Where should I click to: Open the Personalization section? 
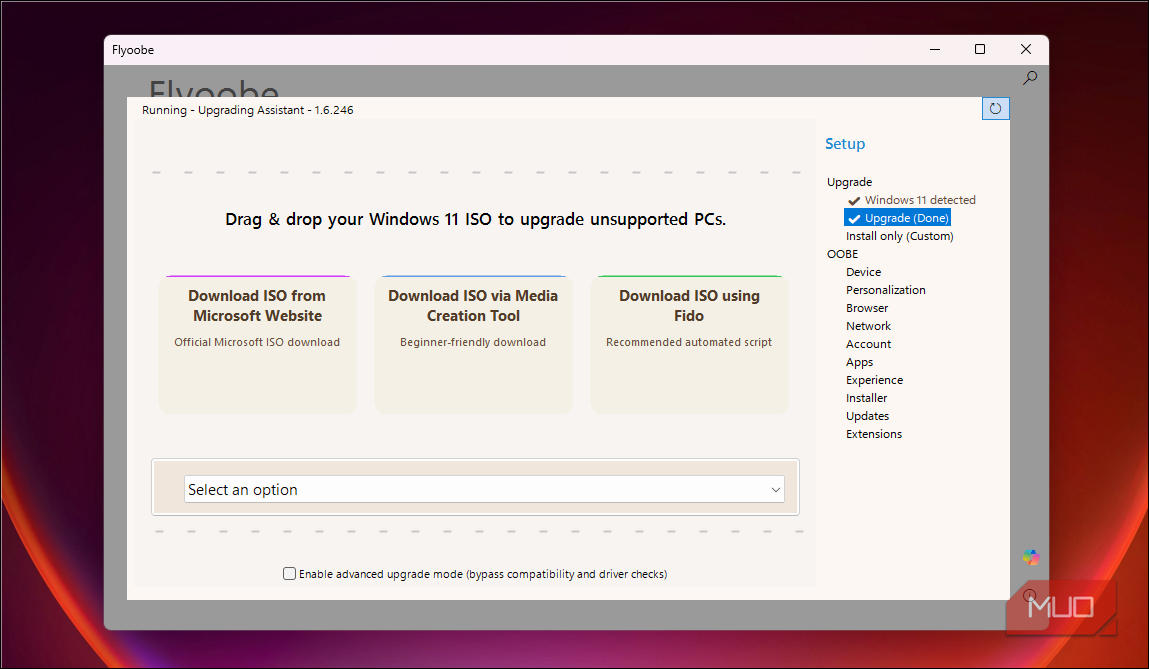tap(885, 290)
